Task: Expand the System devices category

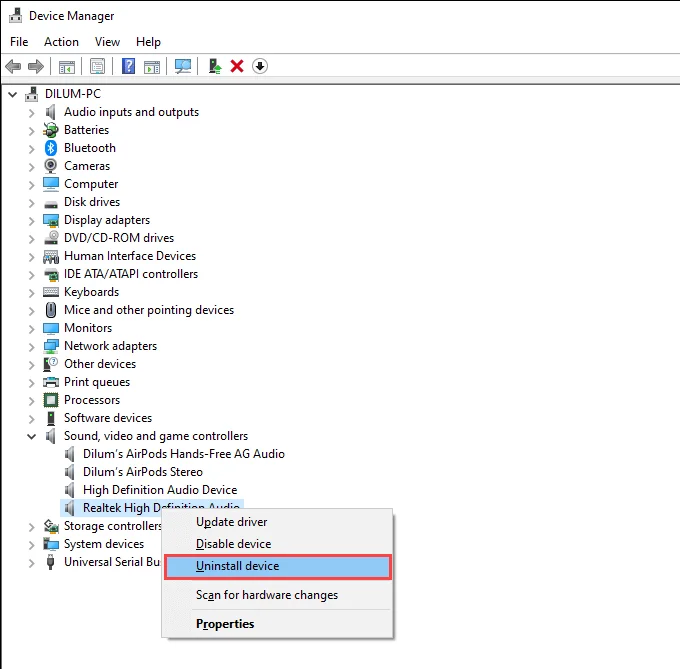Action: point(31,545)
